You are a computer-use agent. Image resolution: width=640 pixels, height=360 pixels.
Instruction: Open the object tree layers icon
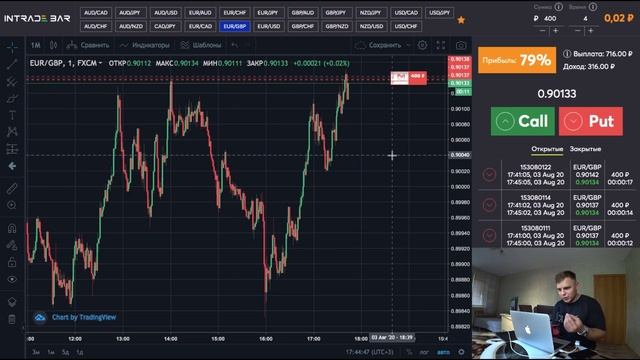coord(12,302)
